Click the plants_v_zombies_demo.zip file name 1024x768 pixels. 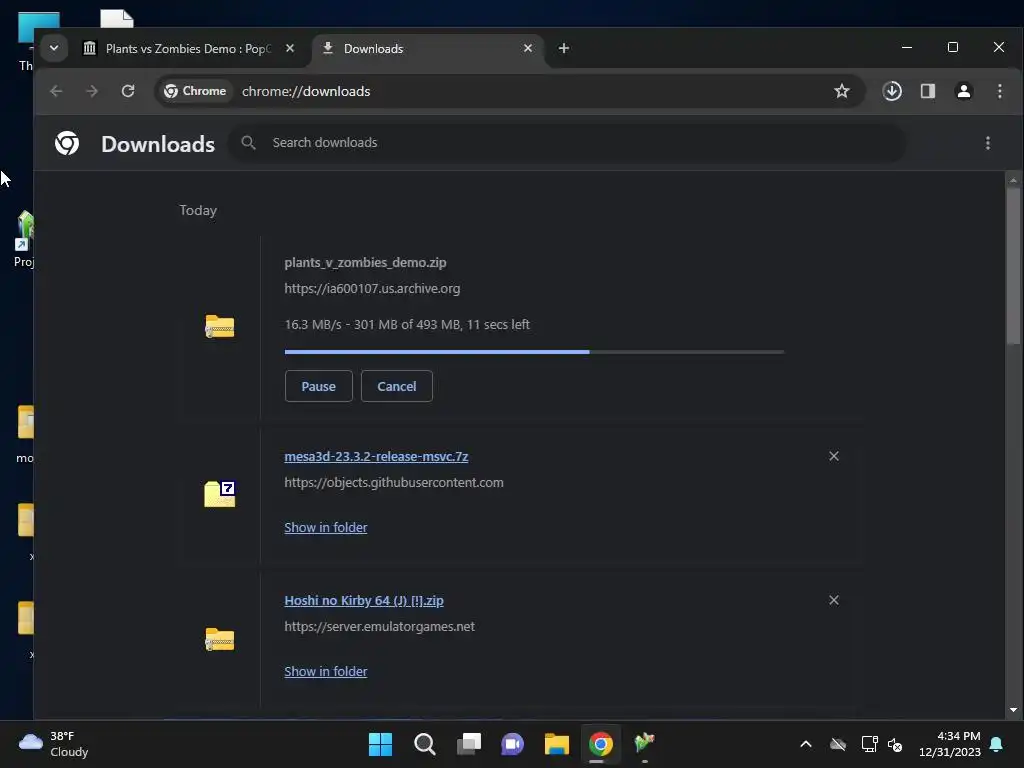point(366,263)
